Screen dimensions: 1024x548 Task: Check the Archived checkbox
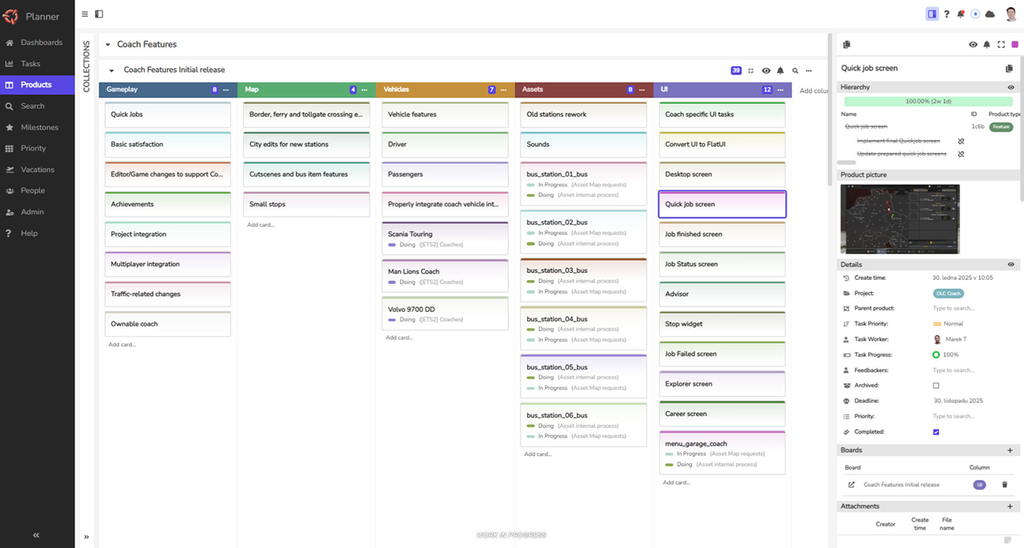pos(936,385)
